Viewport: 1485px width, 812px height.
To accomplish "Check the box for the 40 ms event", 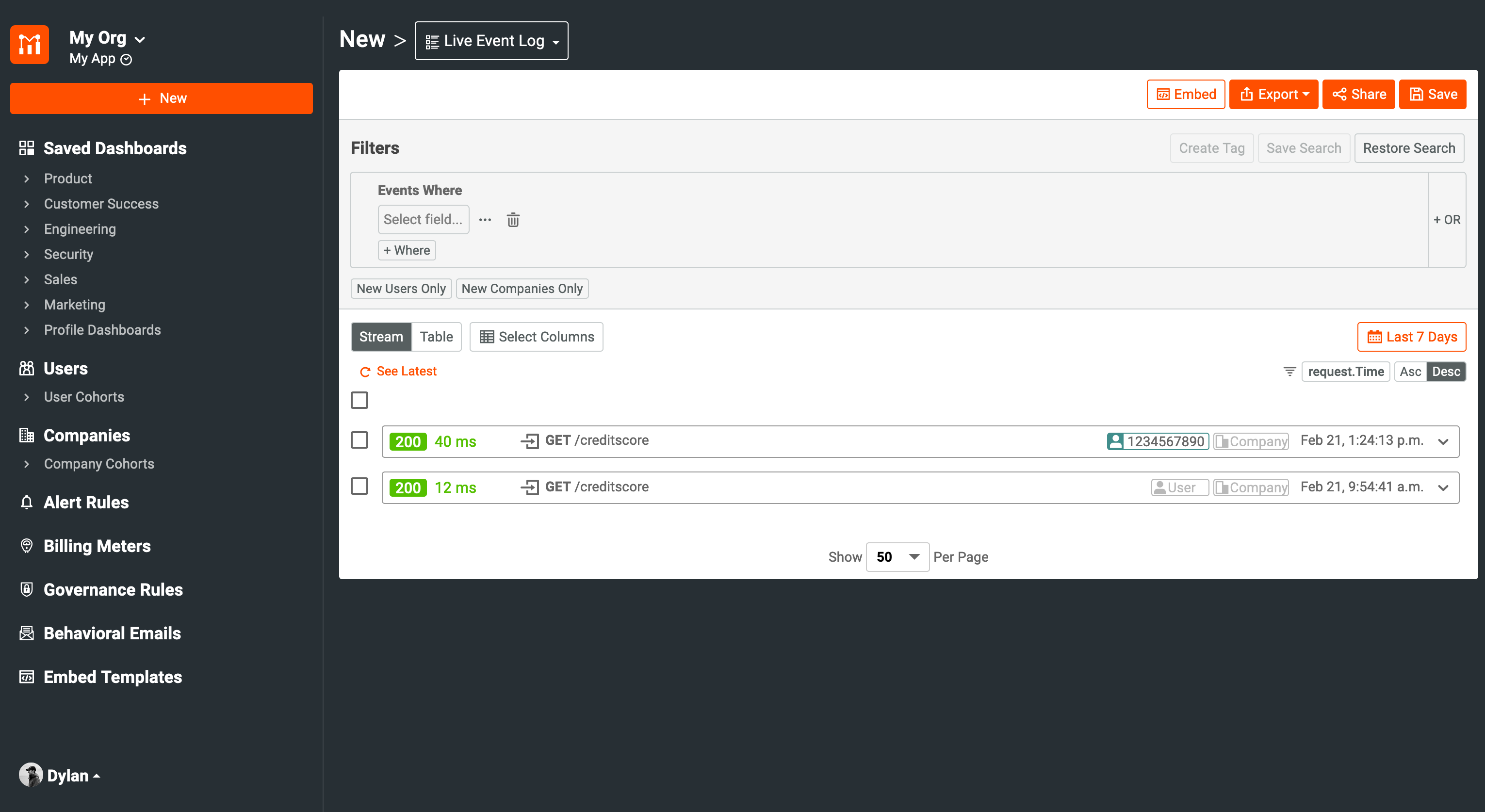I will [x=359, y=440].
